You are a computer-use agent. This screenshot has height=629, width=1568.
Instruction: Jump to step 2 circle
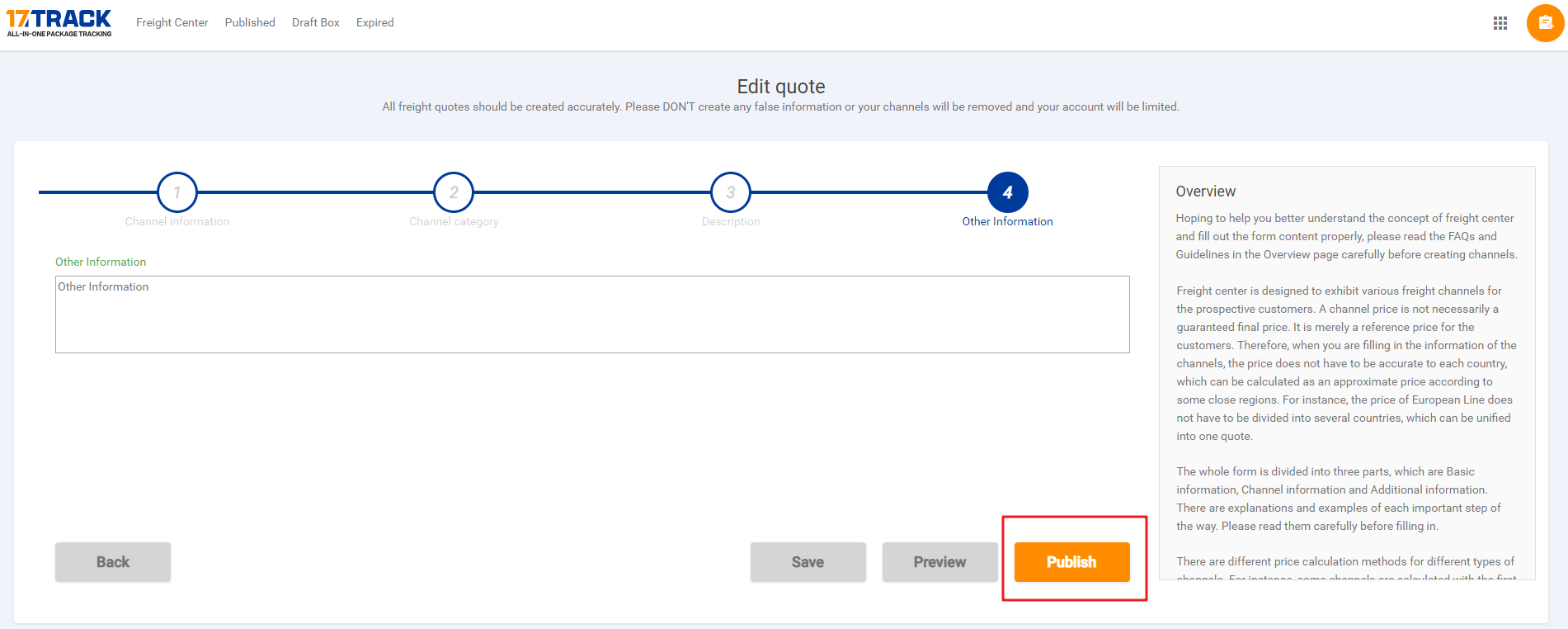(454, 192)
